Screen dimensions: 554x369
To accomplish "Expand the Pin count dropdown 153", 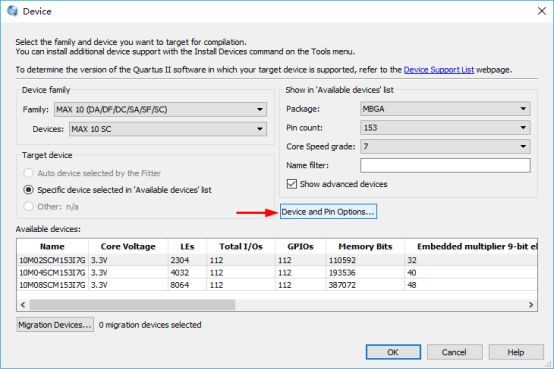I will 445,128.
